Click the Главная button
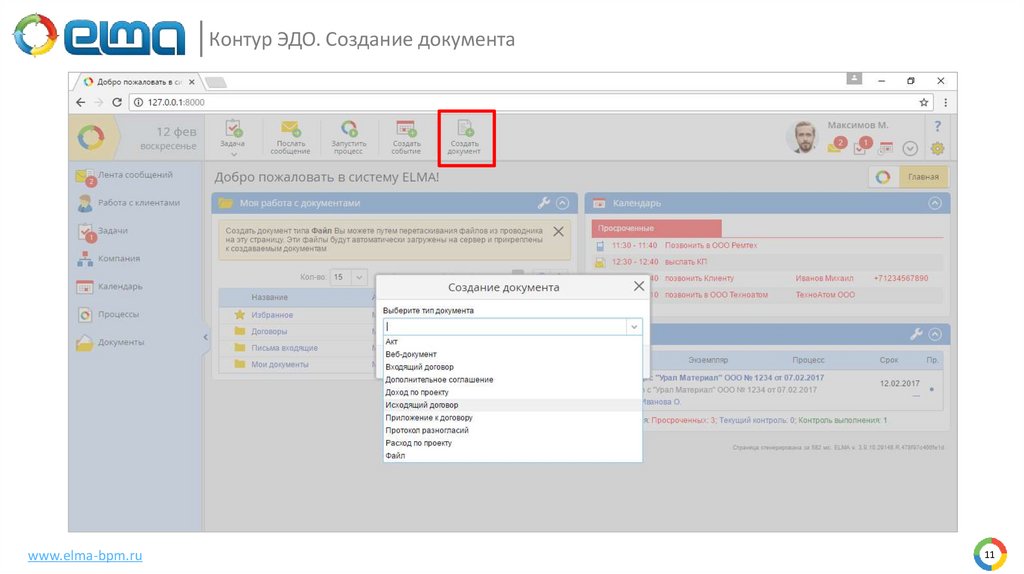This screenshot has height=574, width=1024. pyautogui.click(x=922, y=177)
